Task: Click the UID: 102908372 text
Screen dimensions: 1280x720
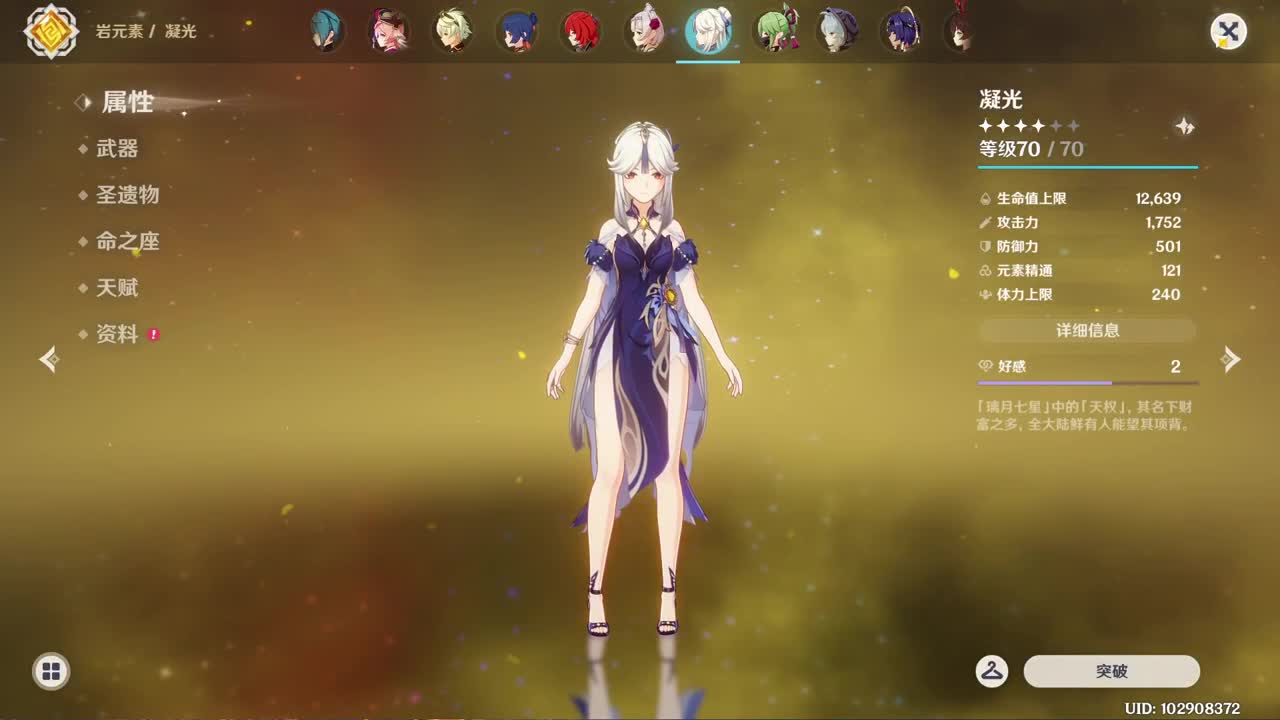Action: point(1182,708)
